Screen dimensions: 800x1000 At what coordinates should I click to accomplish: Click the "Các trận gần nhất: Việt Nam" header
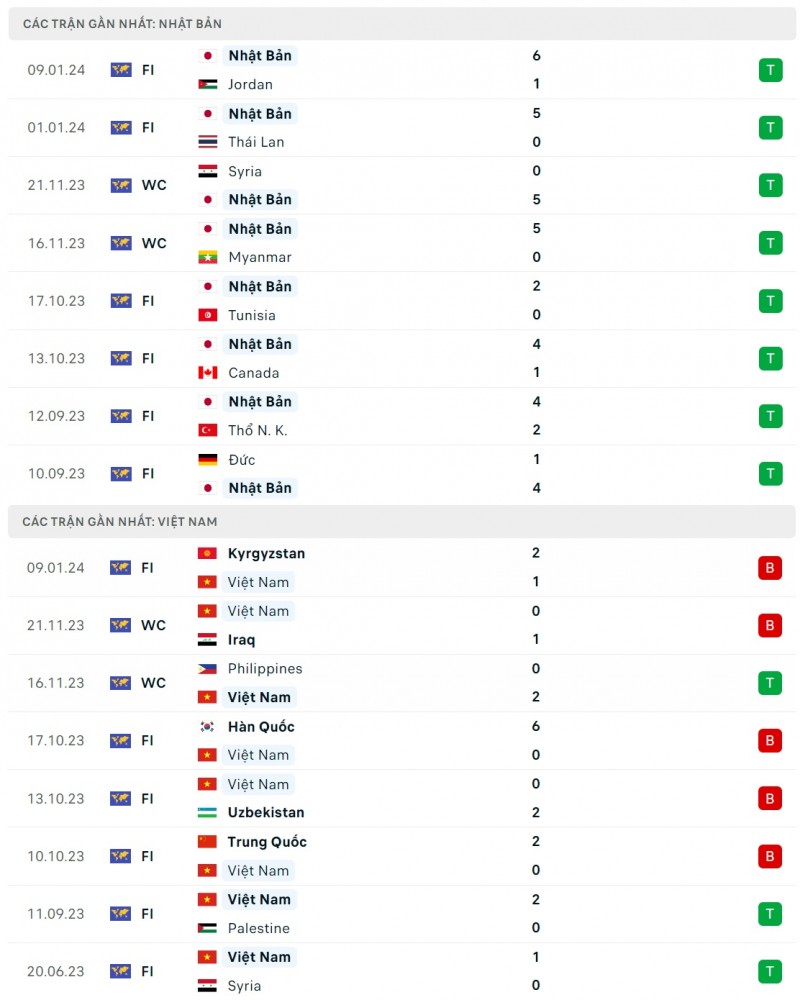coord(120,521)
